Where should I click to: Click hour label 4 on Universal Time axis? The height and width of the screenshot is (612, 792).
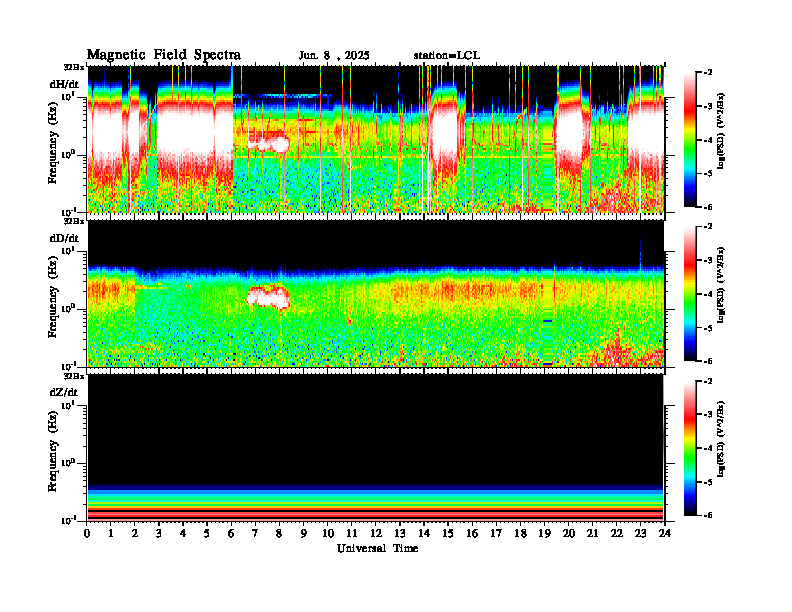[183, 534]
